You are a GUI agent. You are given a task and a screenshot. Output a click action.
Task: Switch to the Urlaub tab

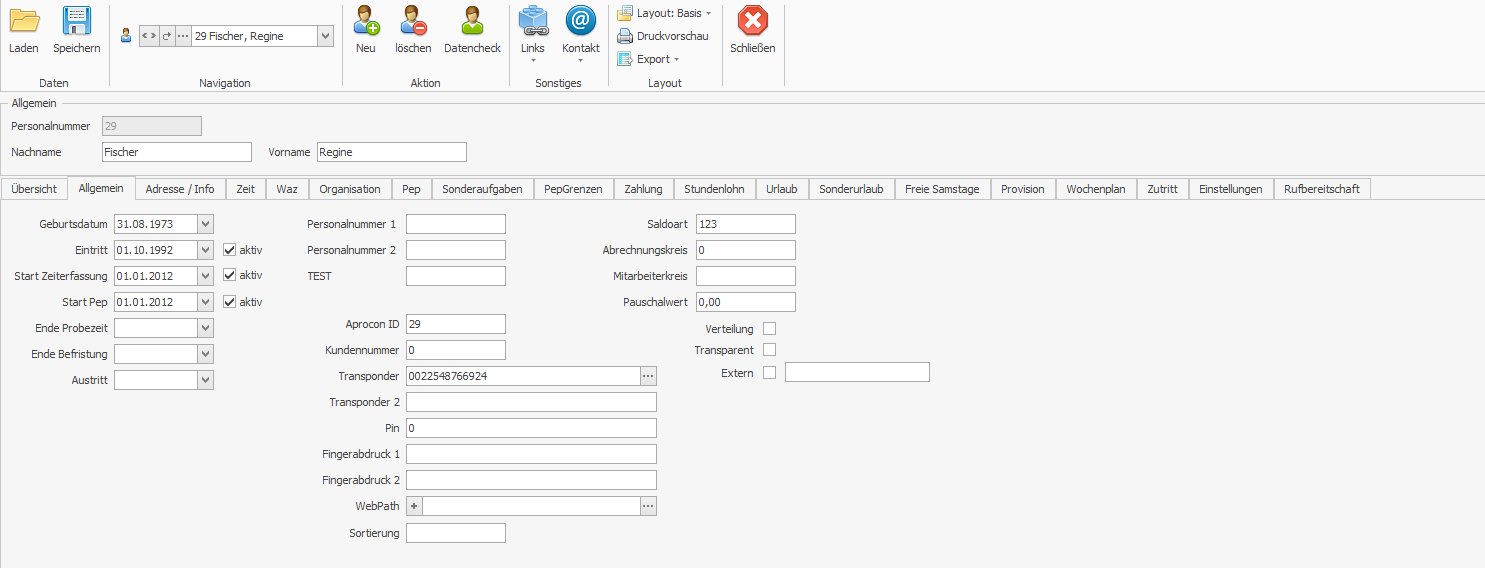(x=781, y=189)
